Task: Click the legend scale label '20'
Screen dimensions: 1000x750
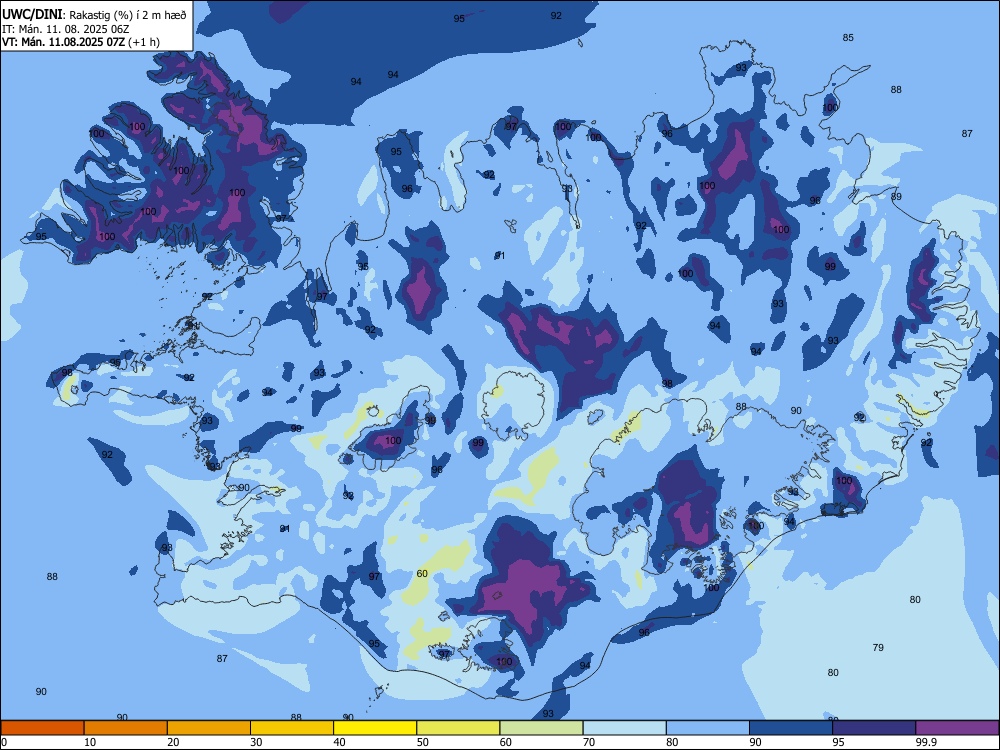Action: [173, 742]
